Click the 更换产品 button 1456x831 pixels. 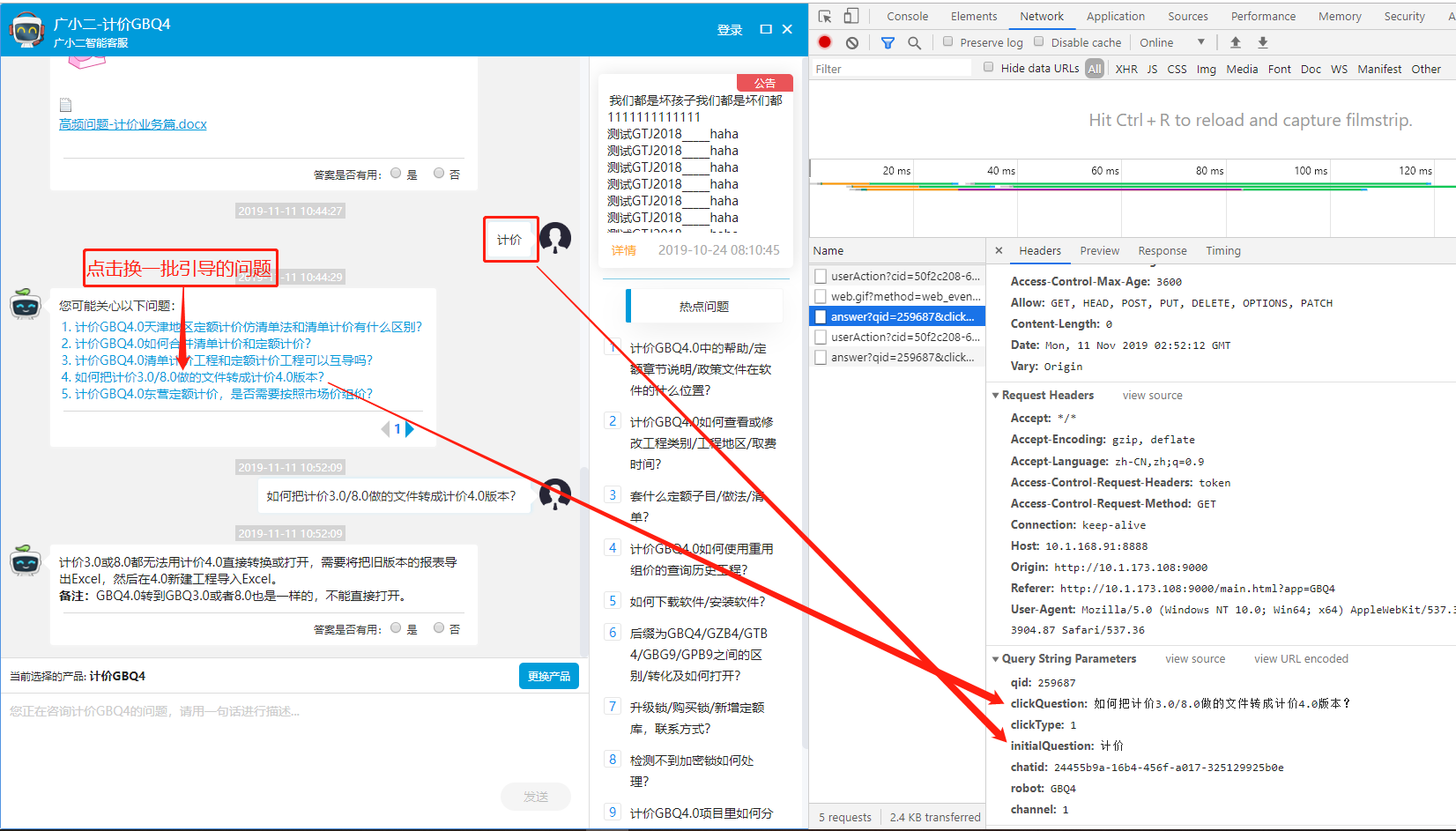pyautogui.click(x=548, y=676)
